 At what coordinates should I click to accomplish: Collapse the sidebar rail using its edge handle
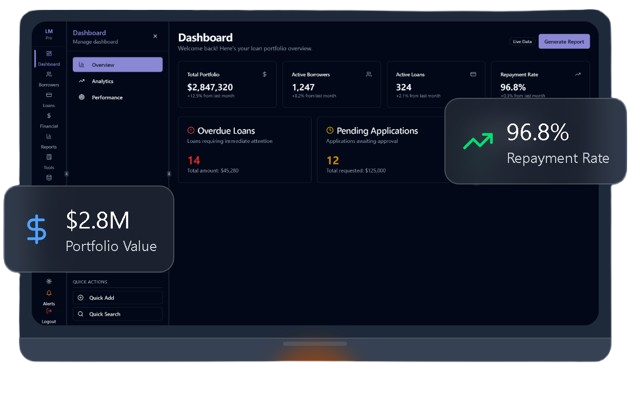[x=67, y=174]
